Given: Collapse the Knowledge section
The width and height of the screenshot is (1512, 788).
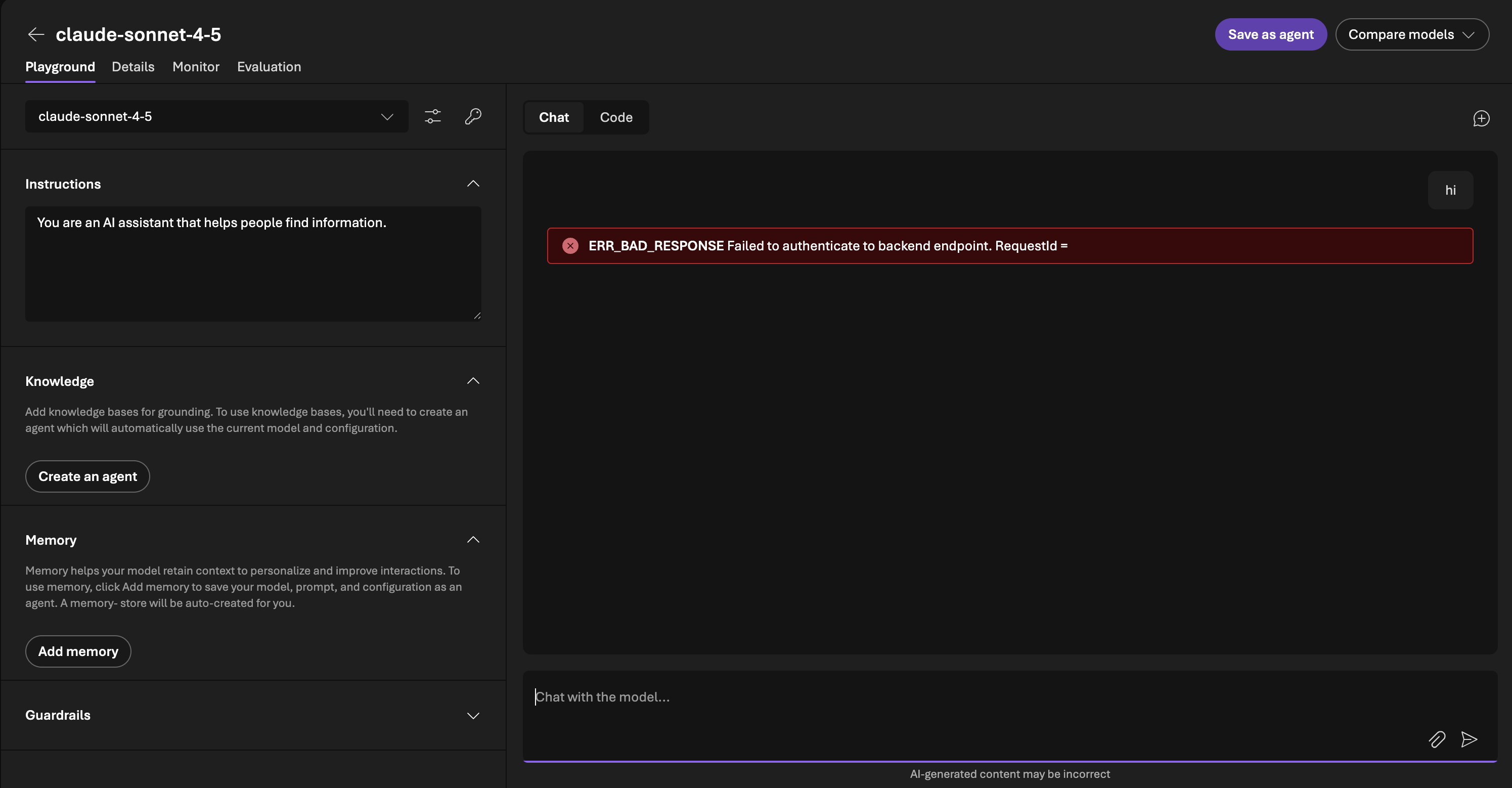Looking at the screenshot, I should tap(473, 381).
